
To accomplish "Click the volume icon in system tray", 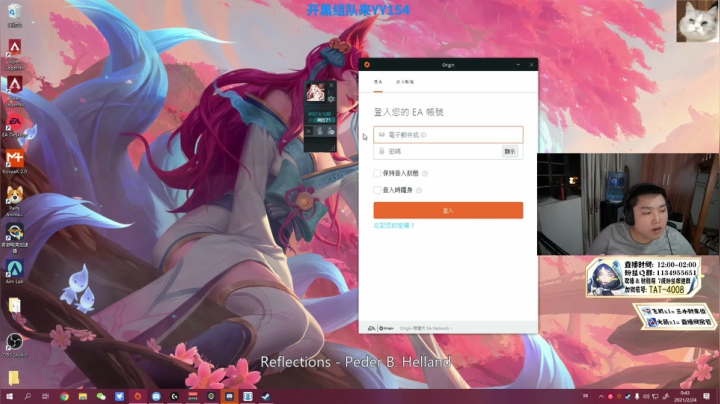I will coord(646,396).
